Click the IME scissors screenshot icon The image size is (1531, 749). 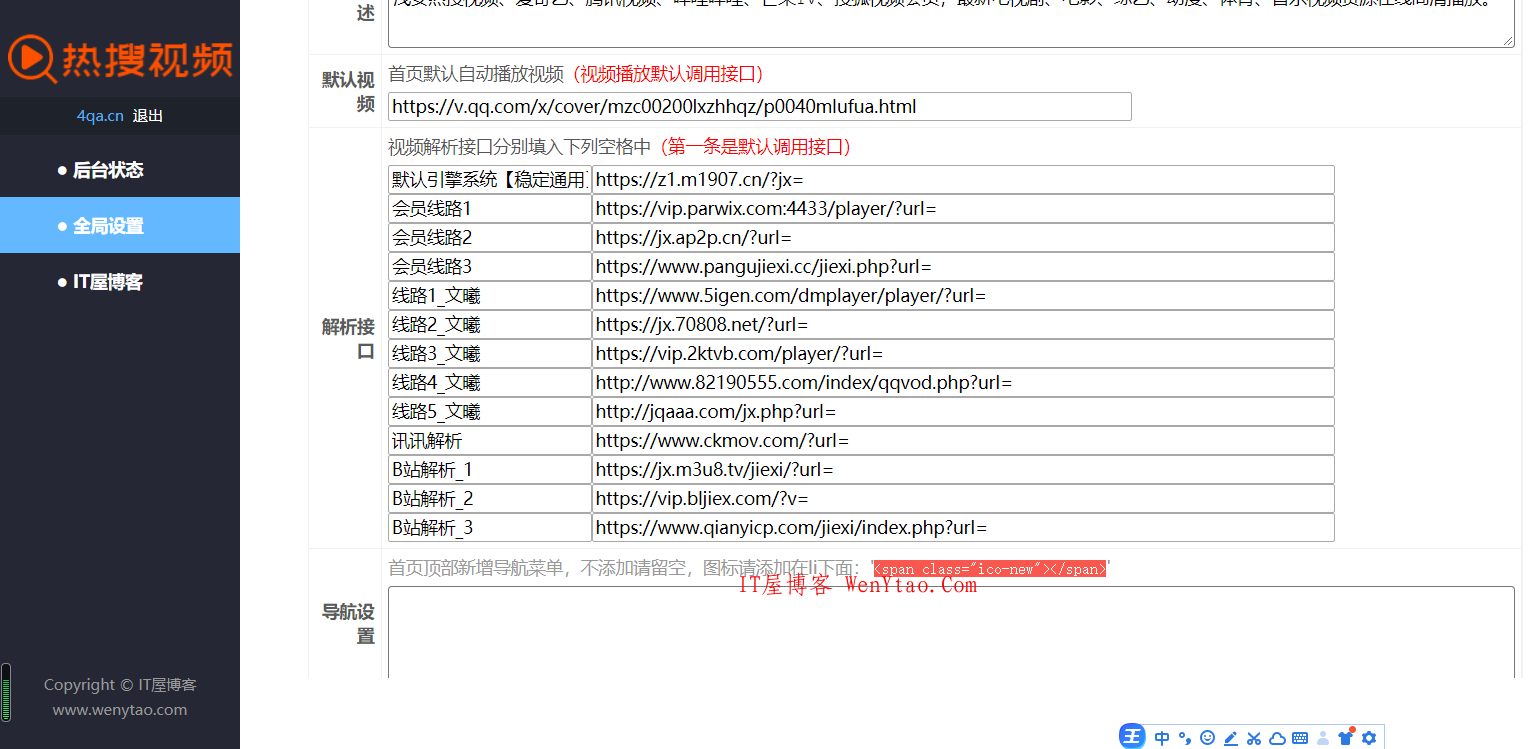(x=1254, y=738)
